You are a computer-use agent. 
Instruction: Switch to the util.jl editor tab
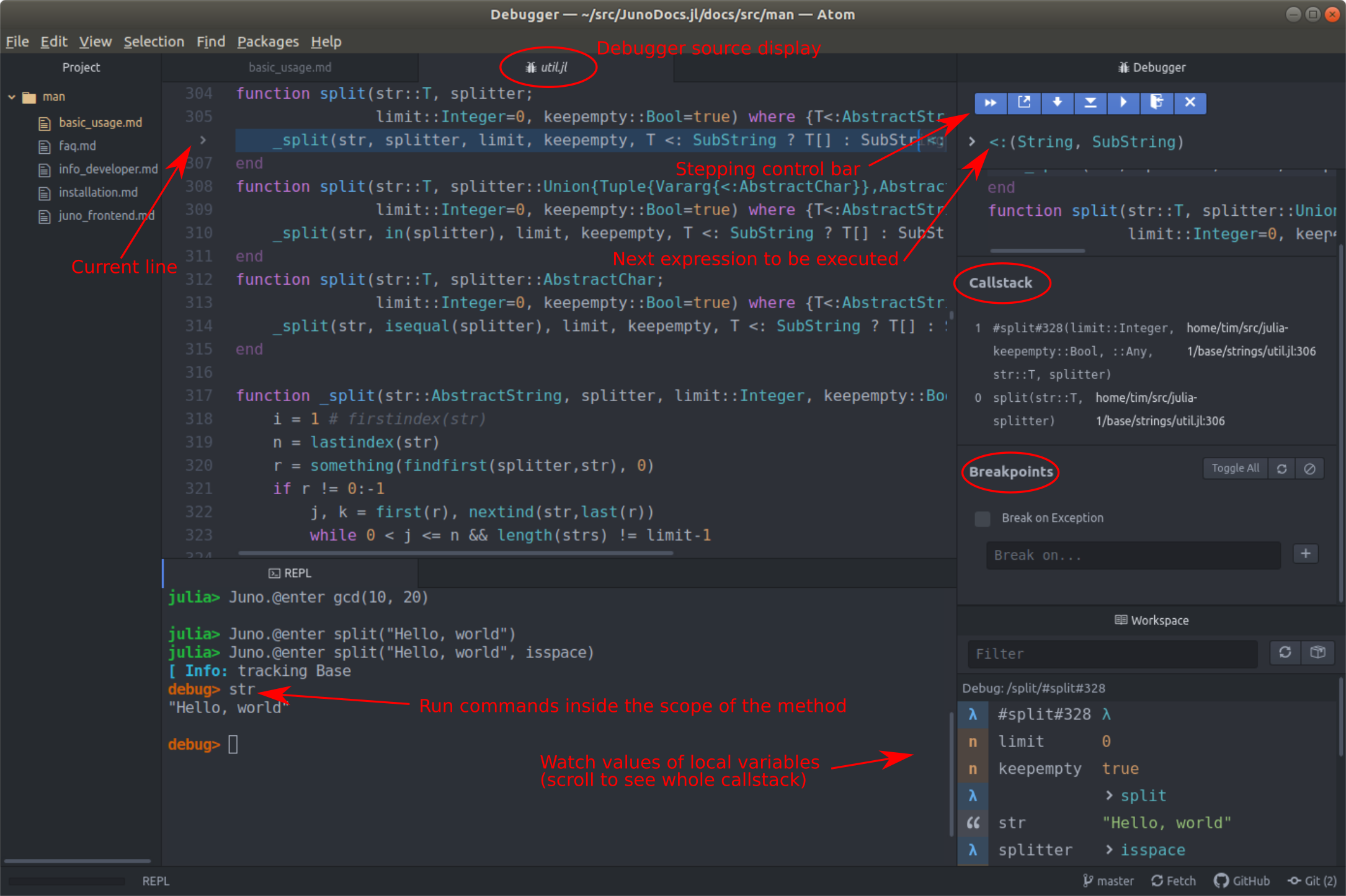[x=546, y=68]
